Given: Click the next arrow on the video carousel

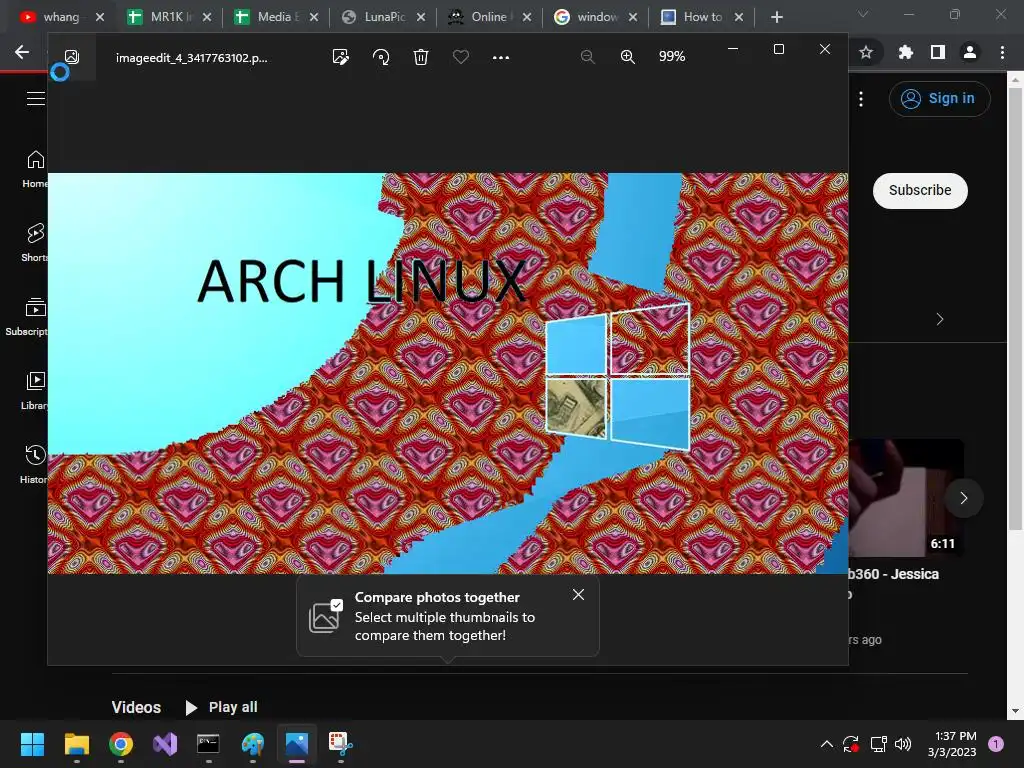Looking at the screenshot, I should pyautogui.click(x=963, y=498).
